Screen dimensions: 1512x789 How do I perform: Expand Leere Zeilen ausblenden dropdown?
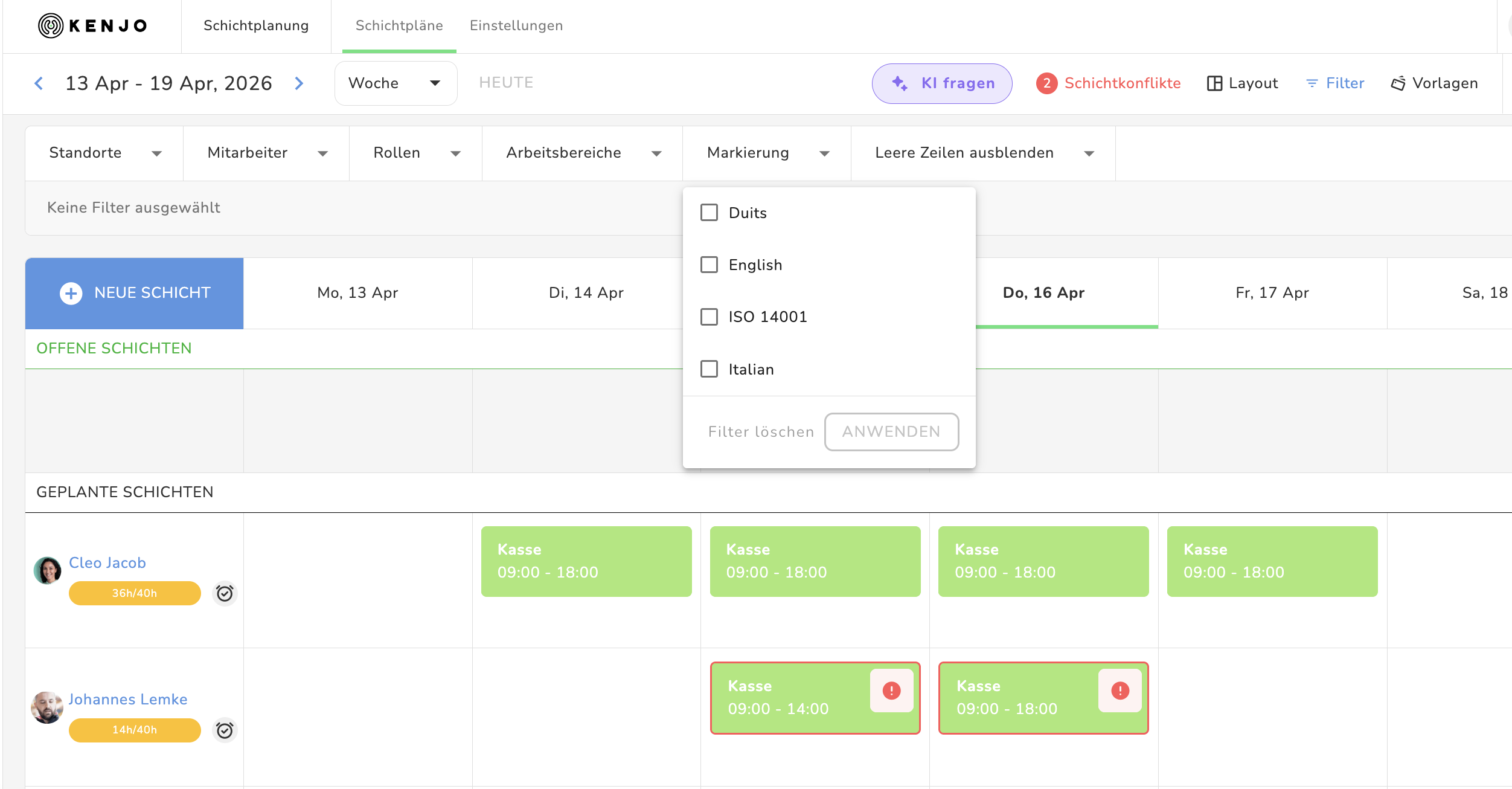[x=983, y=153]
